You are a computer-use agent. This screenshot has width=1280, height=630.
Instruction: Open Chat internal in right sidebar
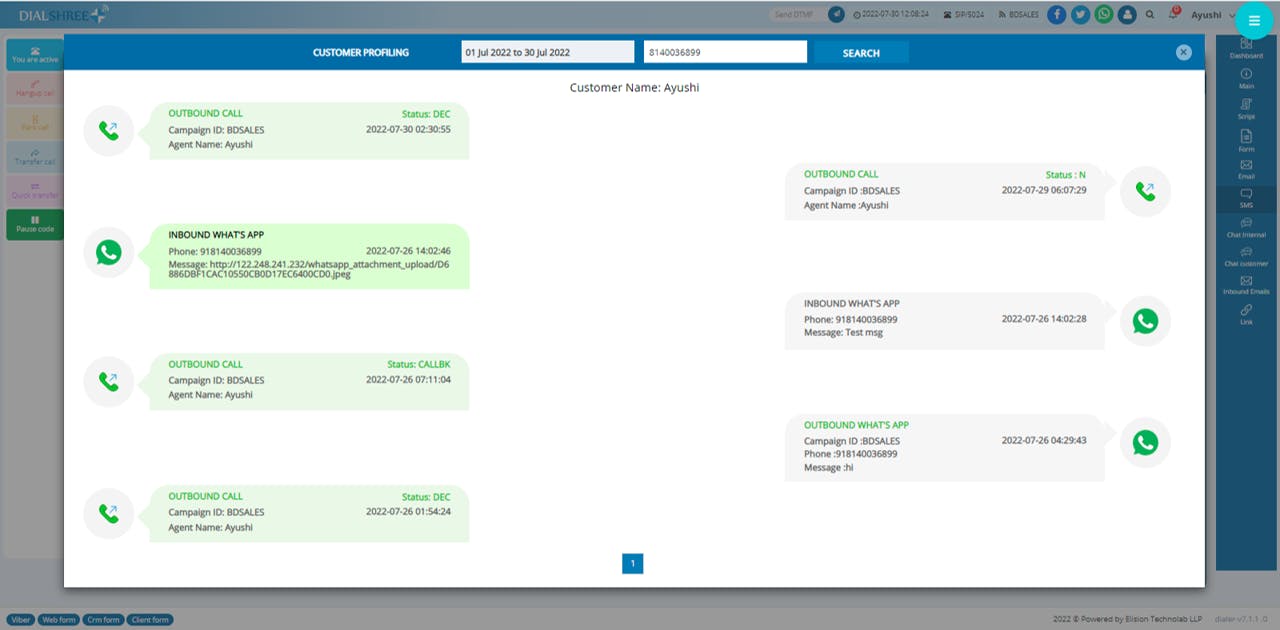(x=1246, y=227)
